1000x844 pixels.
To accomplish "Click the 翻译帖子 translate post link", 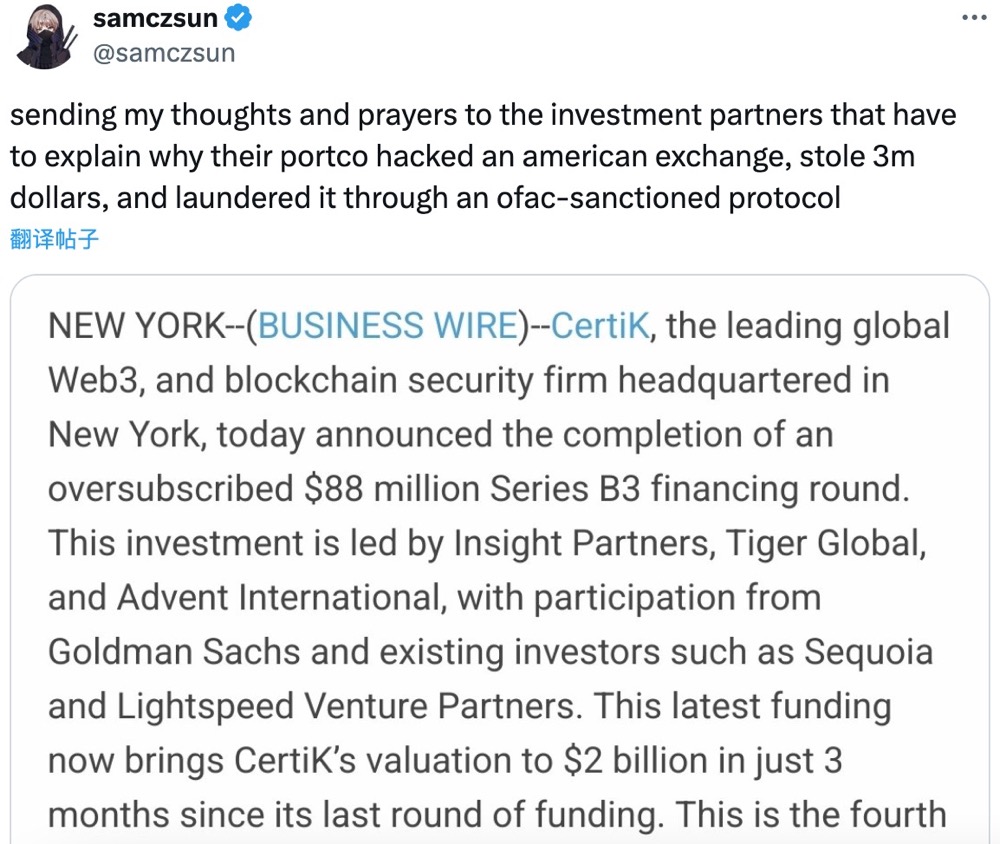I will pos(54,240).
